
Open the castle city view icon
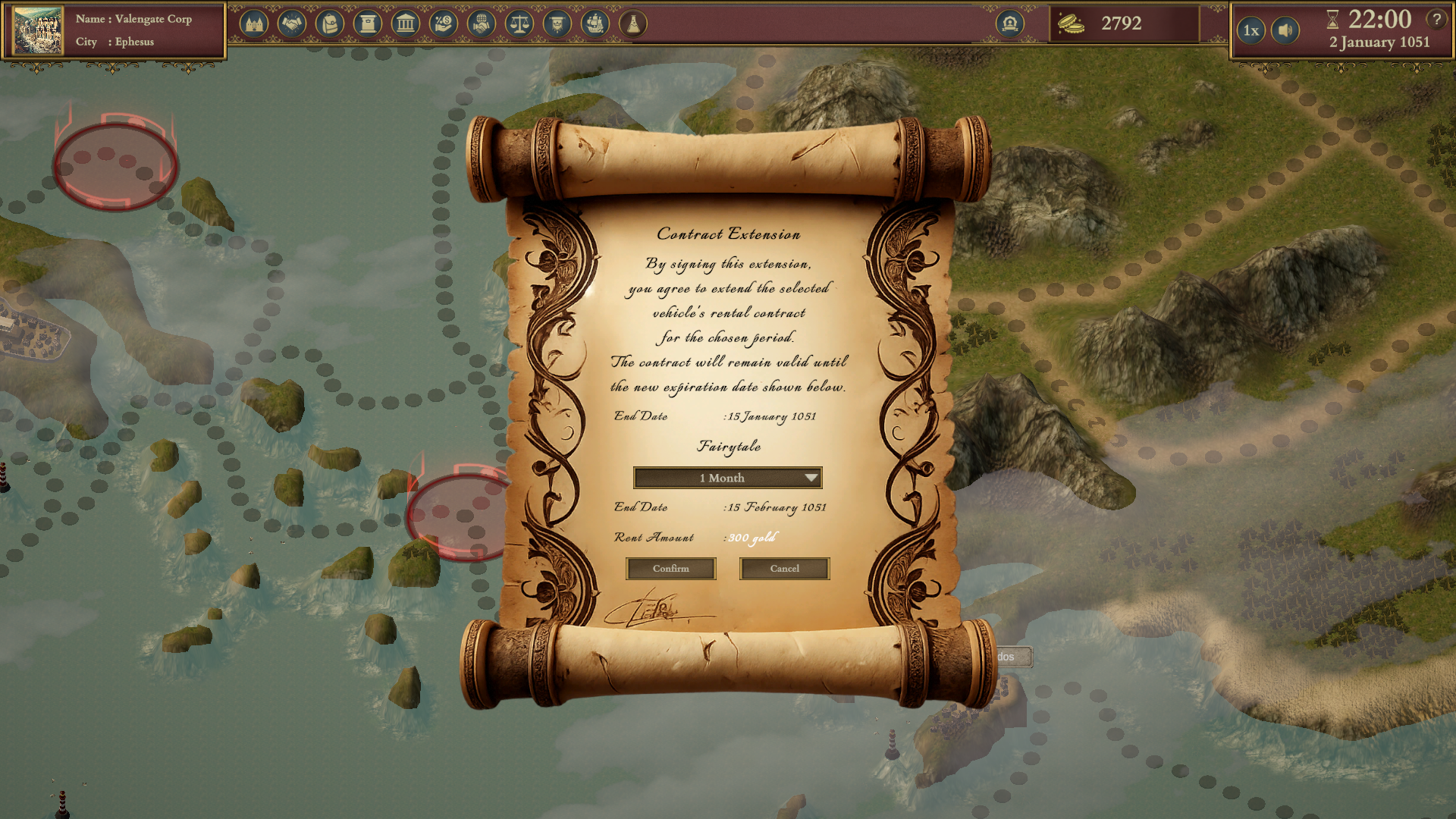(254, 24)
